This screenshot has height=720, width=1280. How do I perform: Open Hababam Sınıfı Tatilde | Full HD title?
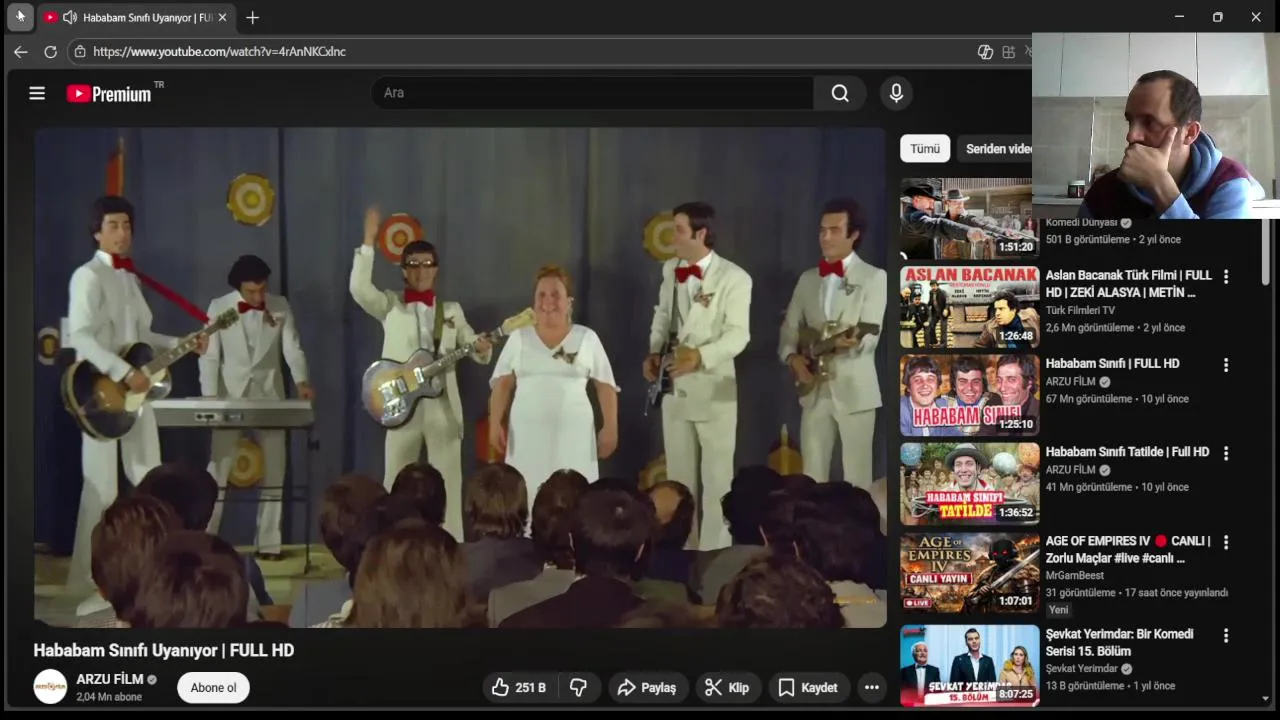coord(1127,452)
